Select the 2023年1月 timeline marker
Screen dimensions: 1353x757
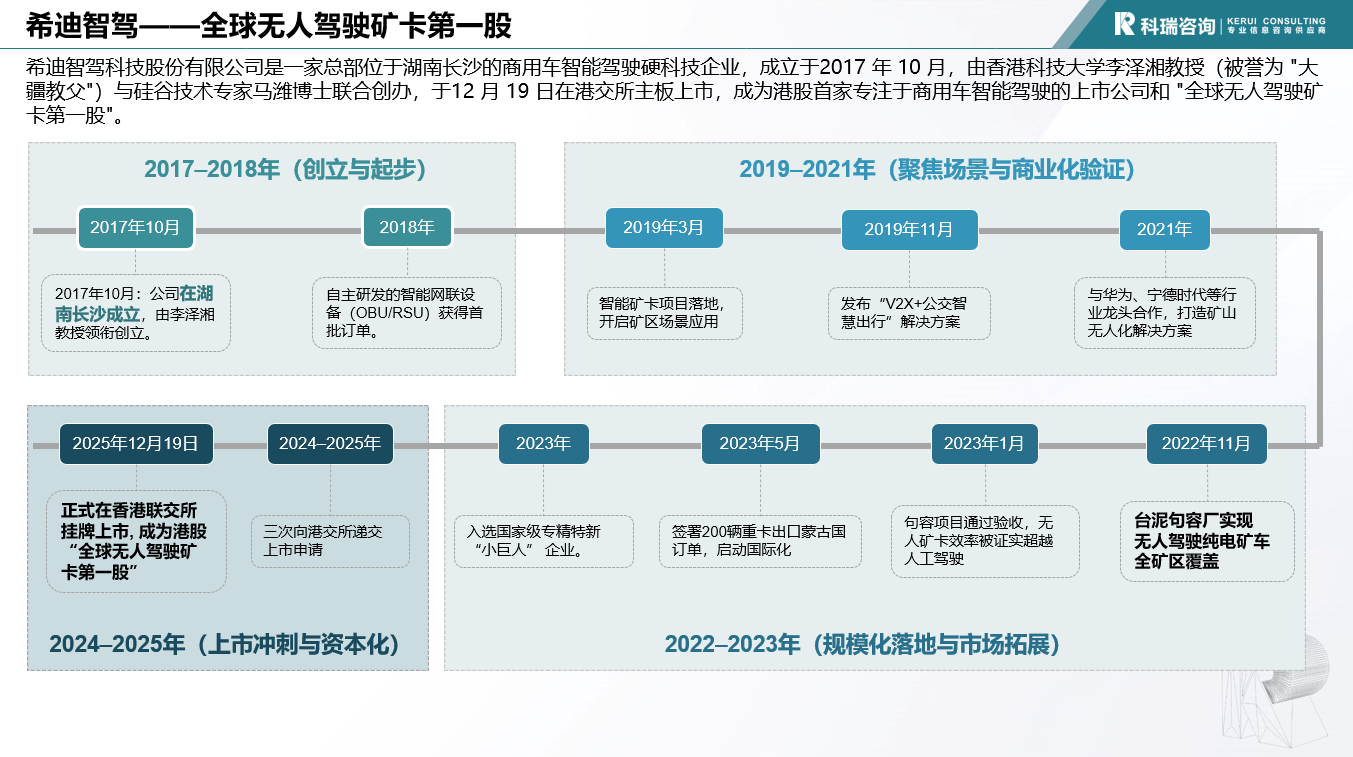(984, 444)
